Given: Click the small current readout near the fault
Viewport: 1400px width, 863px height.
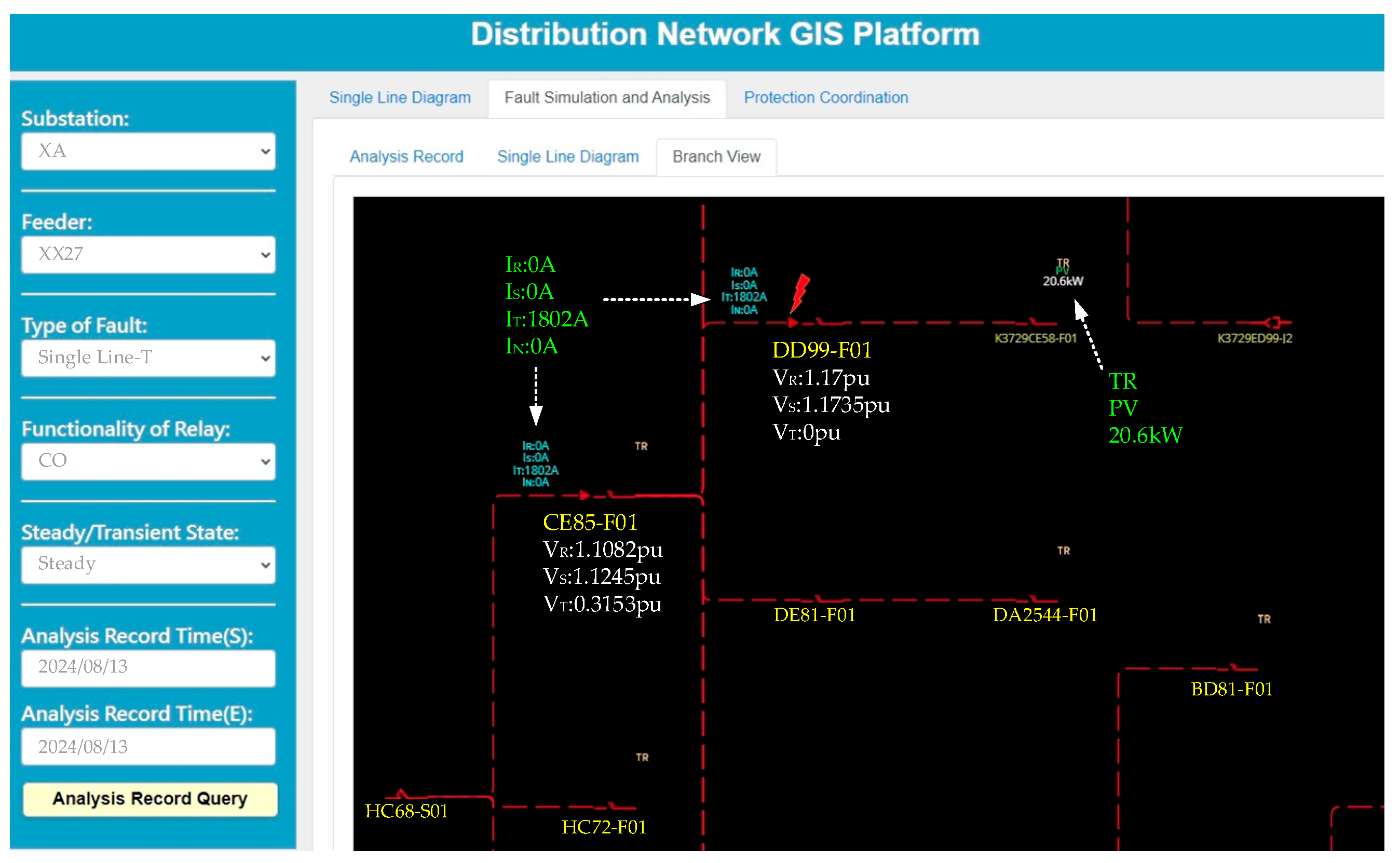Looking at the screenshot, I should (x=744, y=292).
